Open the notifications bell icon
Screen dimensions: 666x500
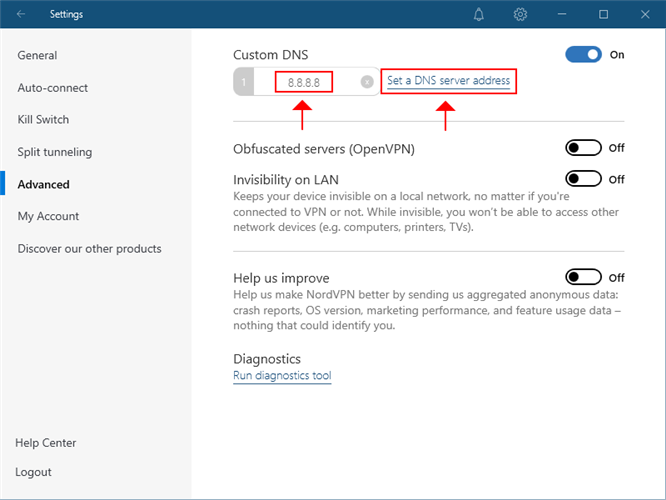coord(479,15)
